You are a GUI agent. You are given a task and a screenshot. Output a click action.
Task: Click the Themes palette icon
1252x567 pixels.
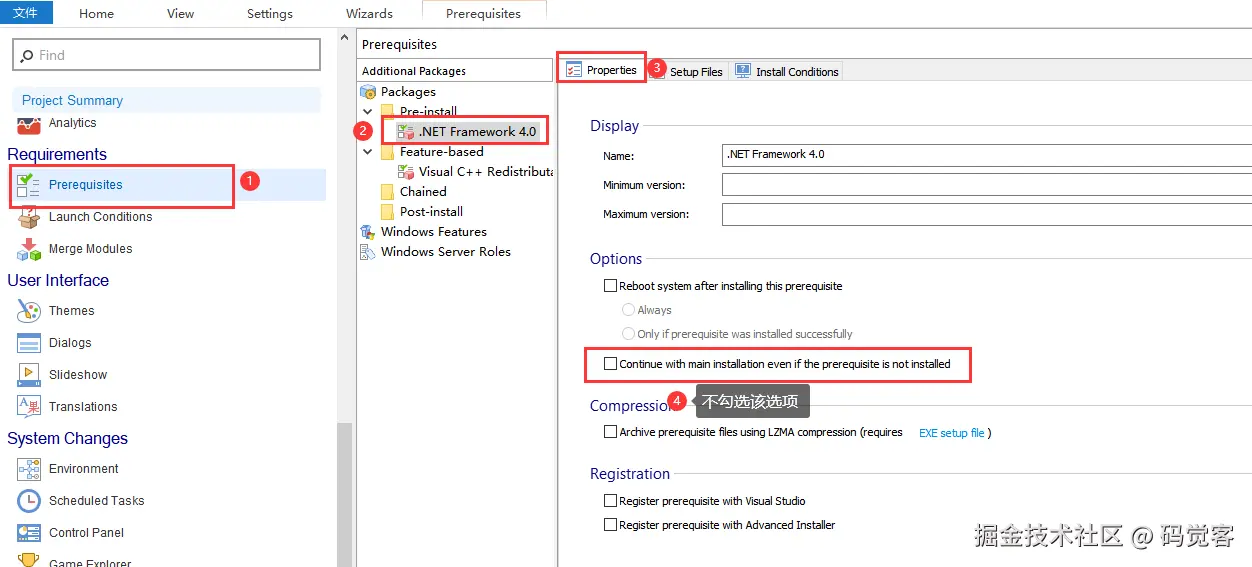pos(29,311)
